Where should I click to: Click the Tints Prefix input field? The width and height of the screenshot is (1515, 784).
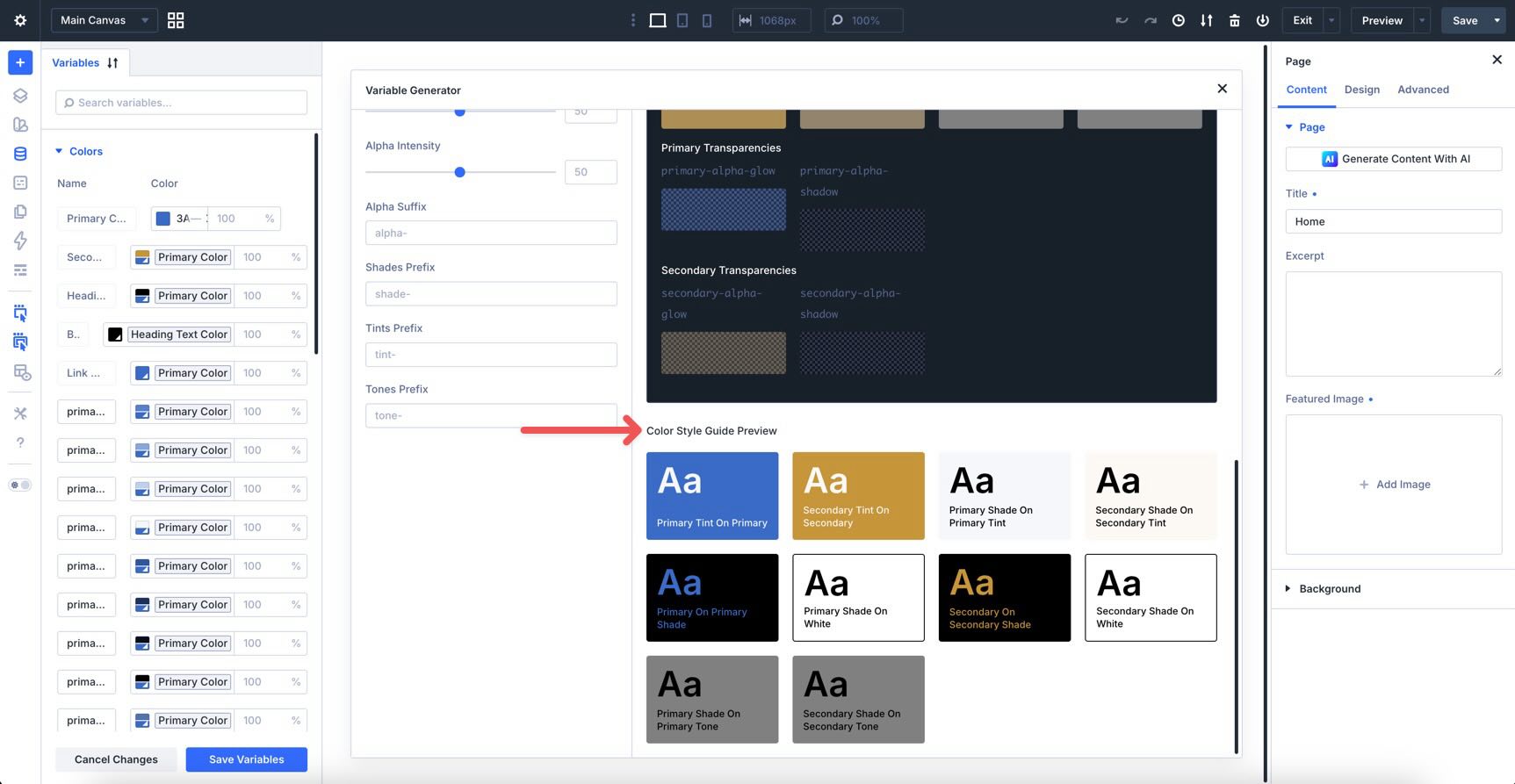click(491, 355)
